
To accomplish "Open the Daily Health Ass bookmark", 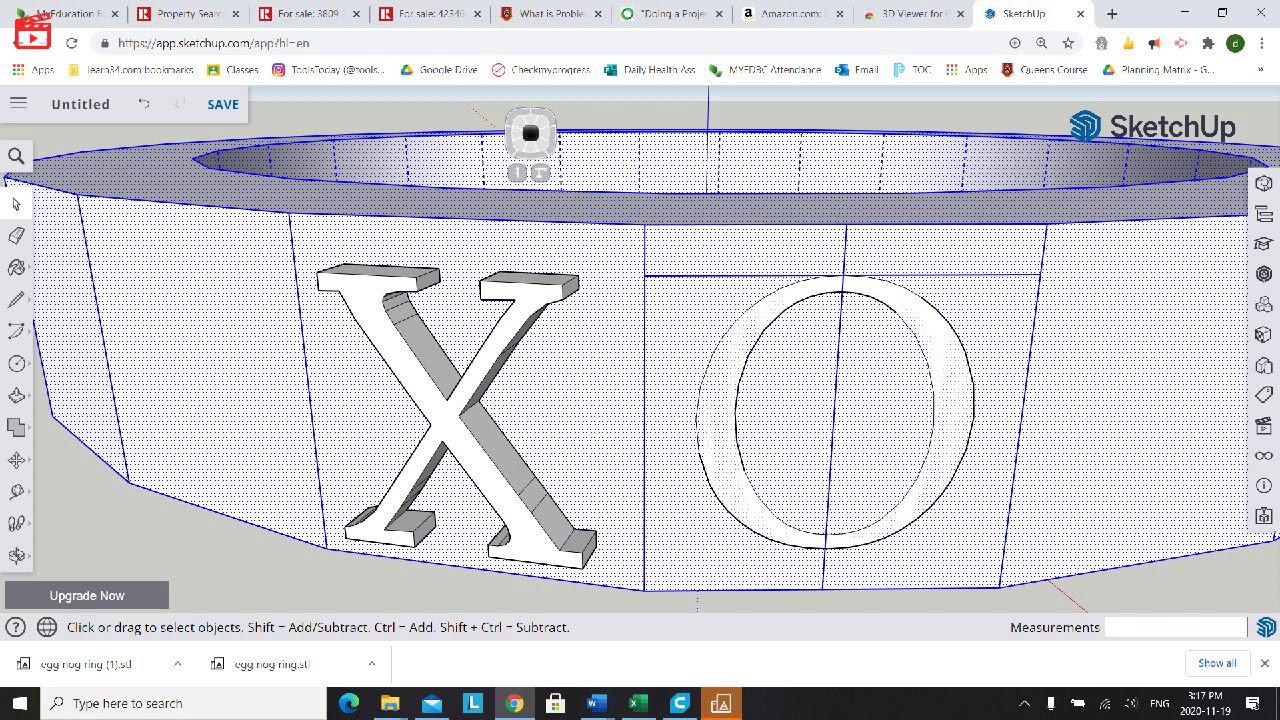I will pos(650,70).
